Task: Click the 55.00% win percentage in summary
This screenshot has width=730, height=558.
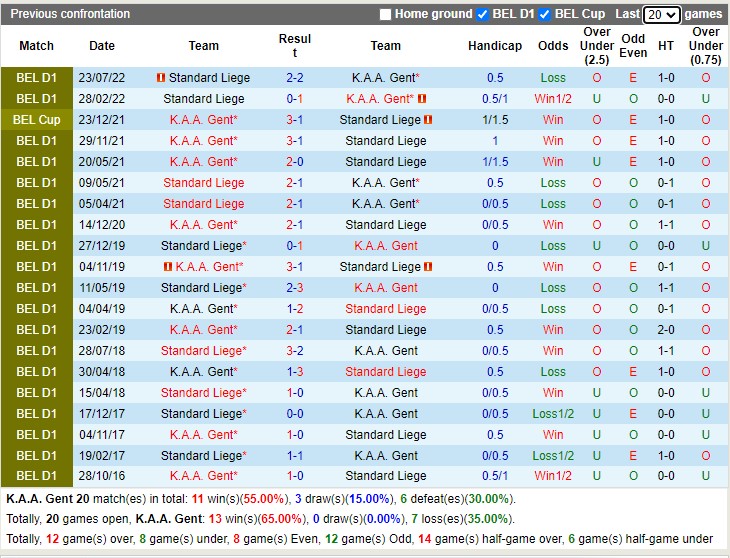Action: tap(264, 499)
